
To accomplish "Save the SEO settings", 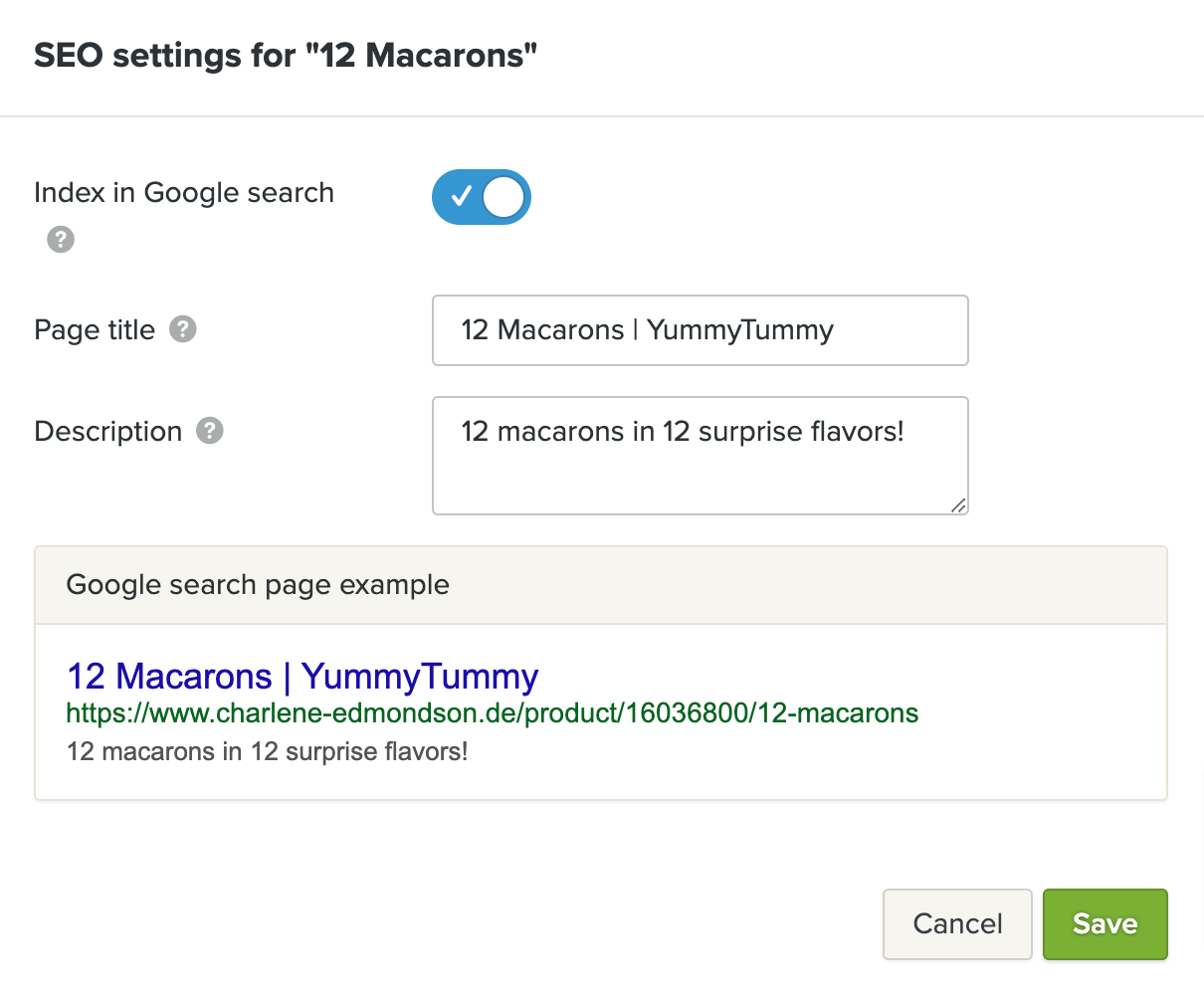I will pos(1104,924).
